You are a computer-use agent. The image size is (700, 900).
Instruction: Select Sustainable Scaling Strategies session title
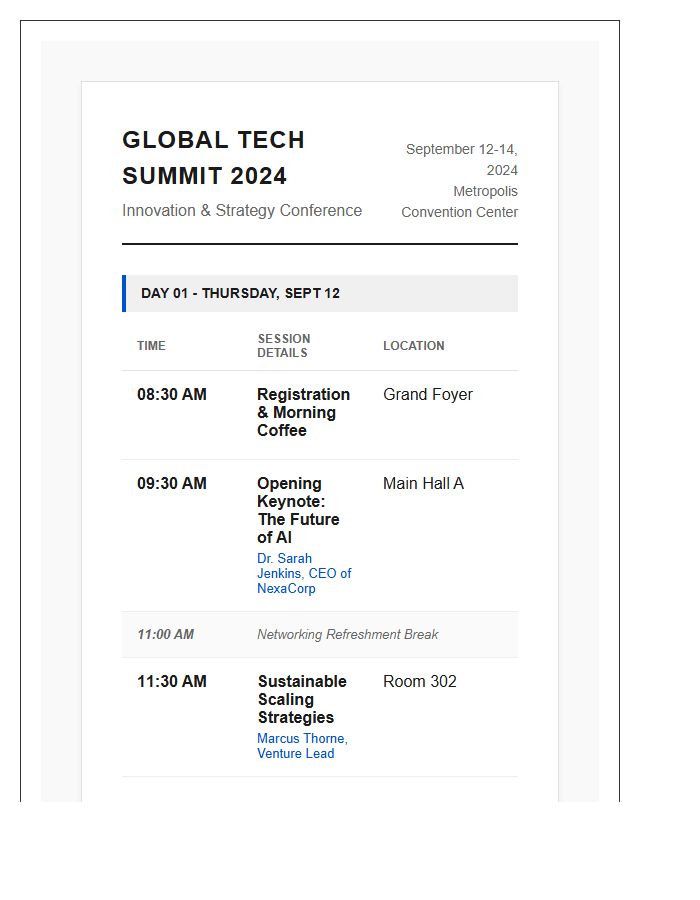point(302,699)
